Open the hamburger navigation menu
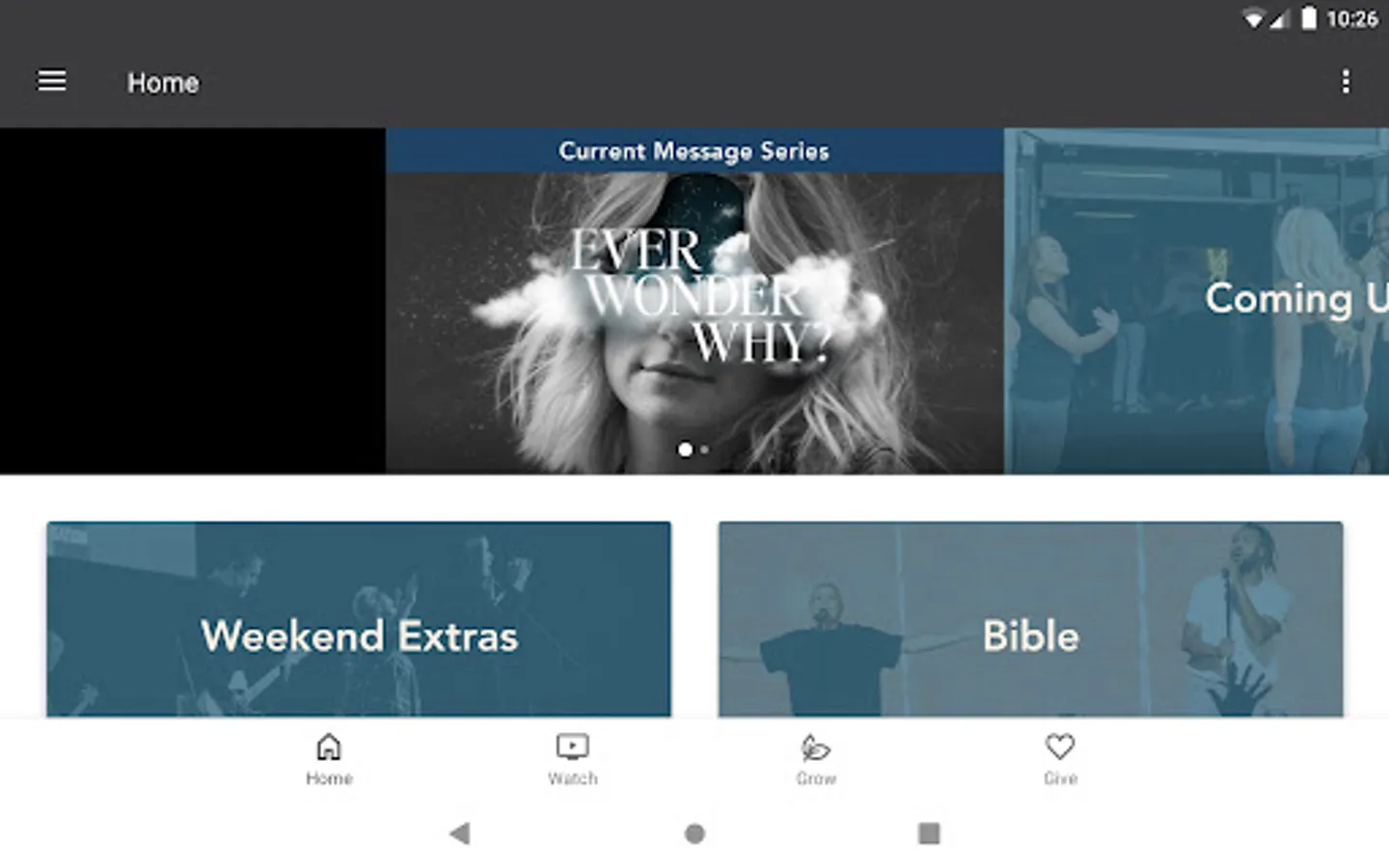Image resolution: width=1389 pixels, height=868 pixels. point(52,81)
